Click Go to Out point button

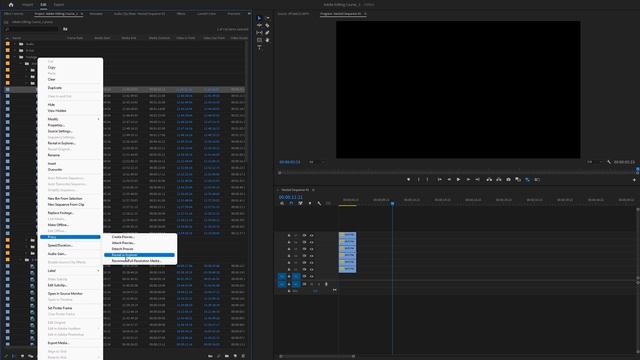(478, 180)
